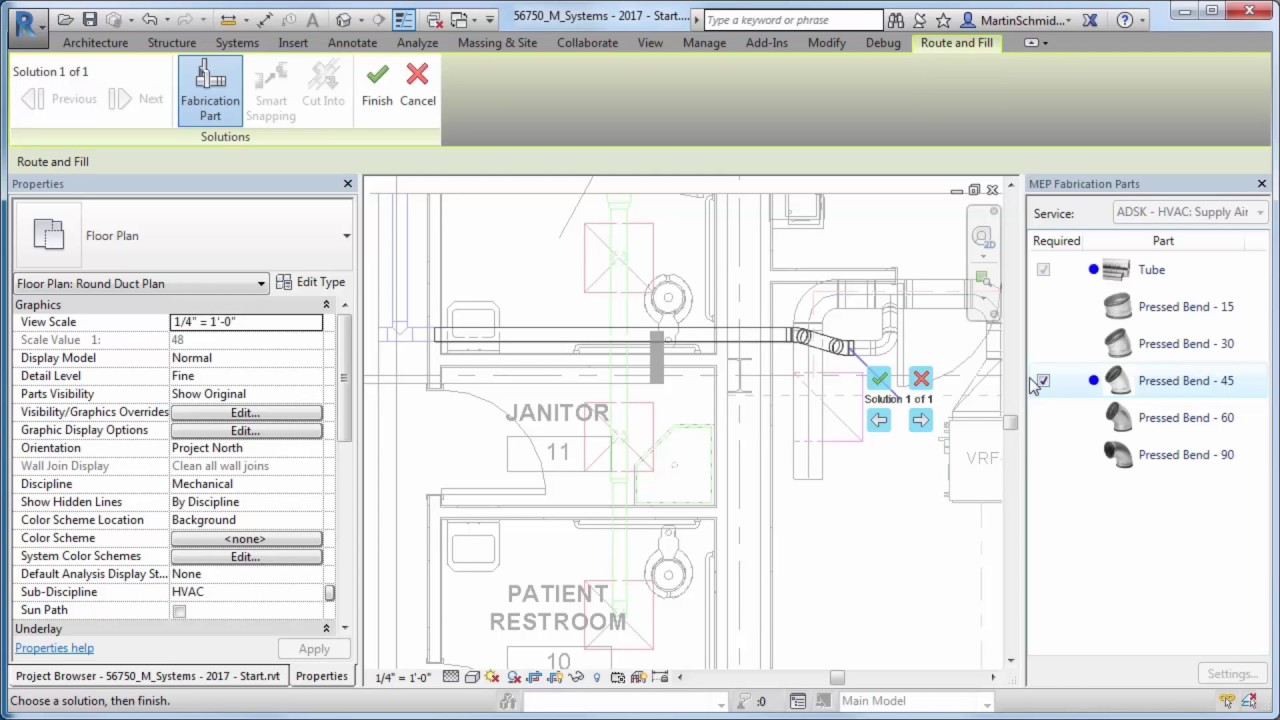Toggle the Sub-Discipline parameter small button
The width and height of the screenshot is (1280, 720).
[x=329, y=593]
